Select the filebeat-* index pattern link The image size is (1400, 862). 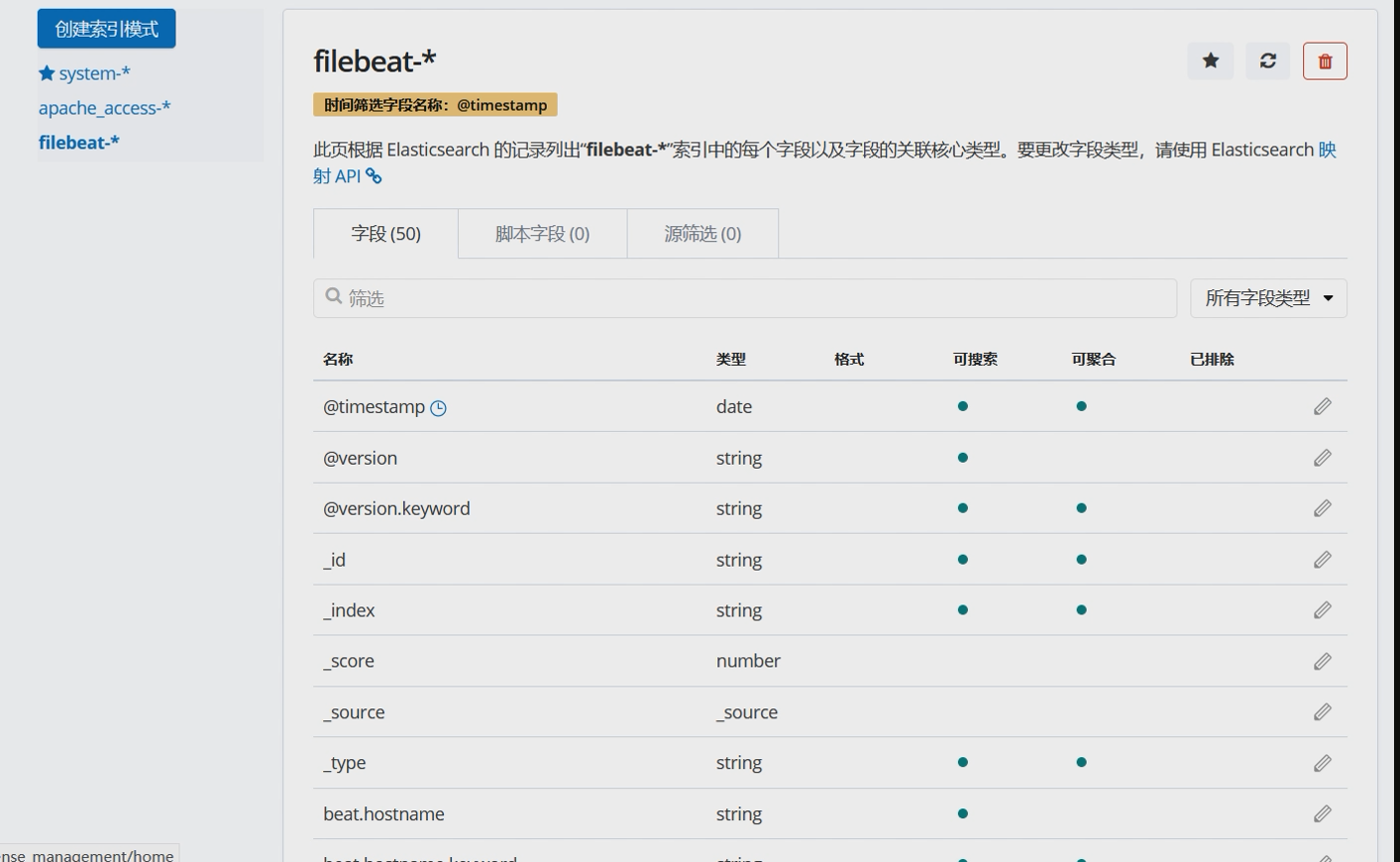click(79, 143)
